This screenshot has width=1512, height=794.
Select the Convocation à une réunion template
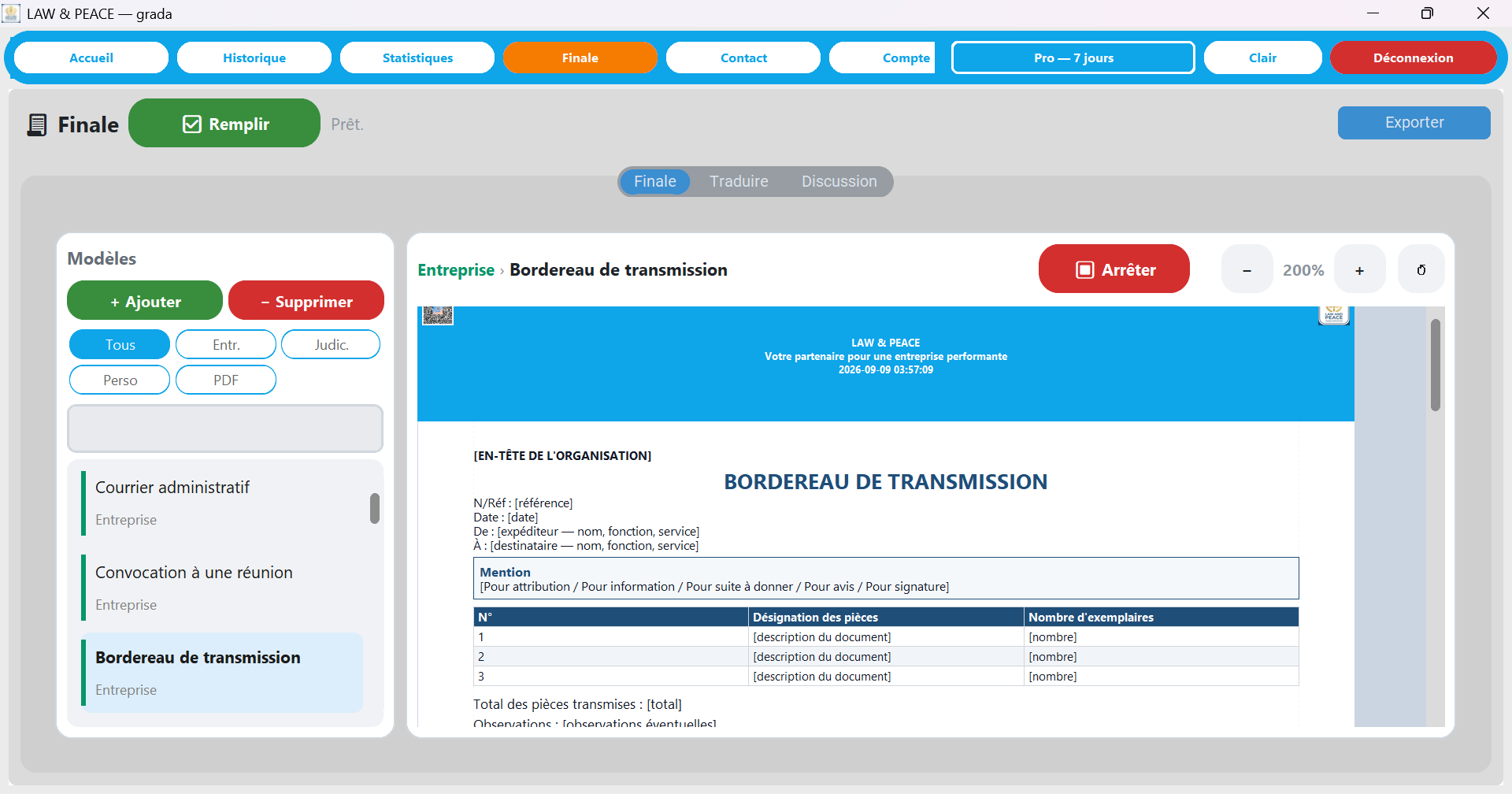pos(222,588)
